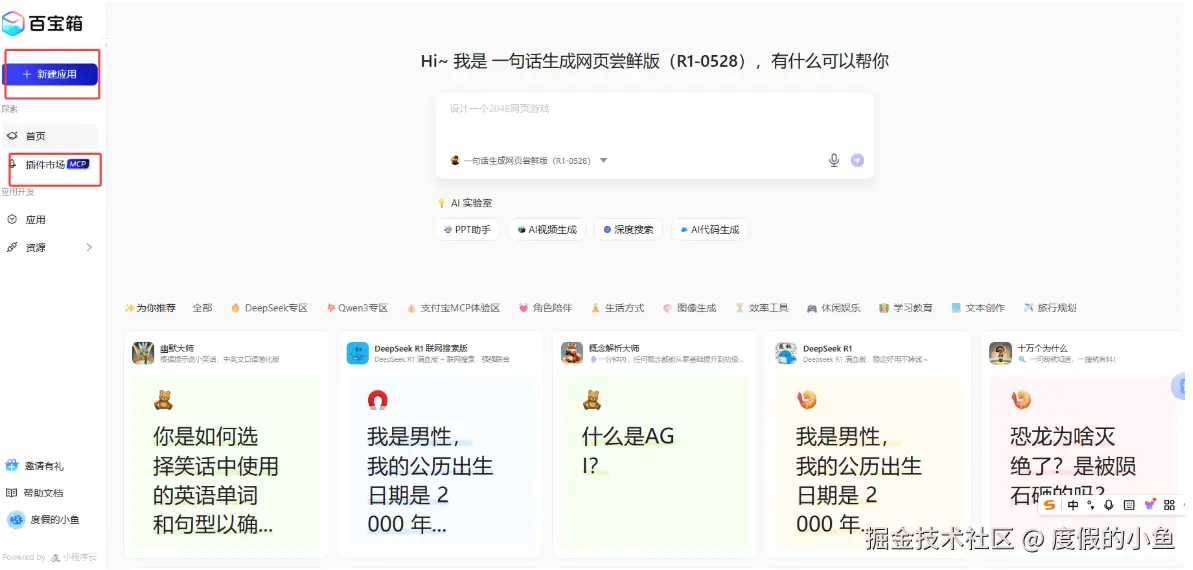Open the PPT助手 chip

tap(468, 229)
